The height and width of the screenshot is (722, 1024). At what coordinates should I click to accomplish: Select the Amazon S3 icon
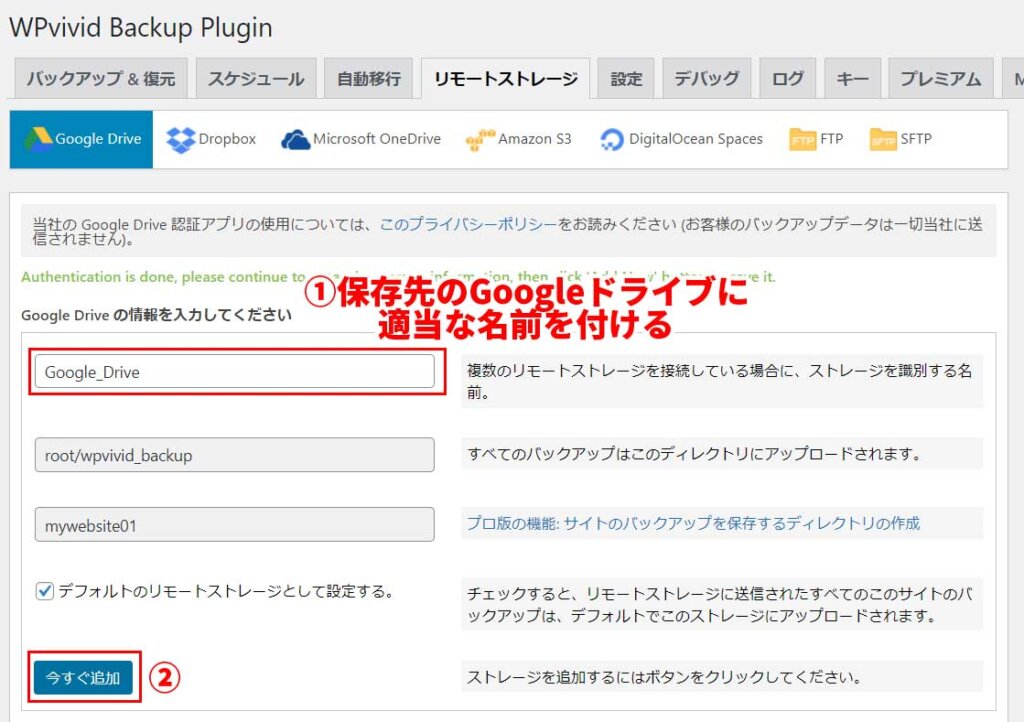pyautogui.click(x=480, y=140)
